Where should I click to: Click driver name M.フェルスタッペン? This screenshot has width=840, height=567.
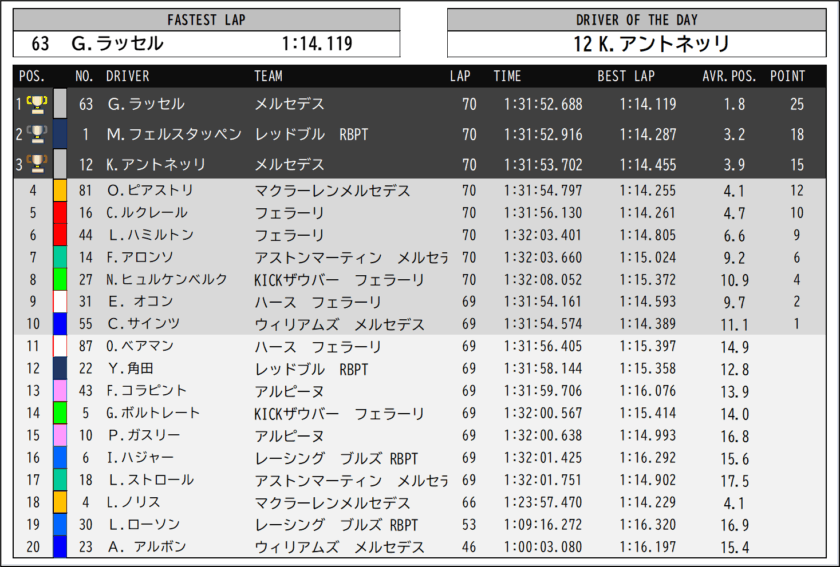tap(174, 134)
